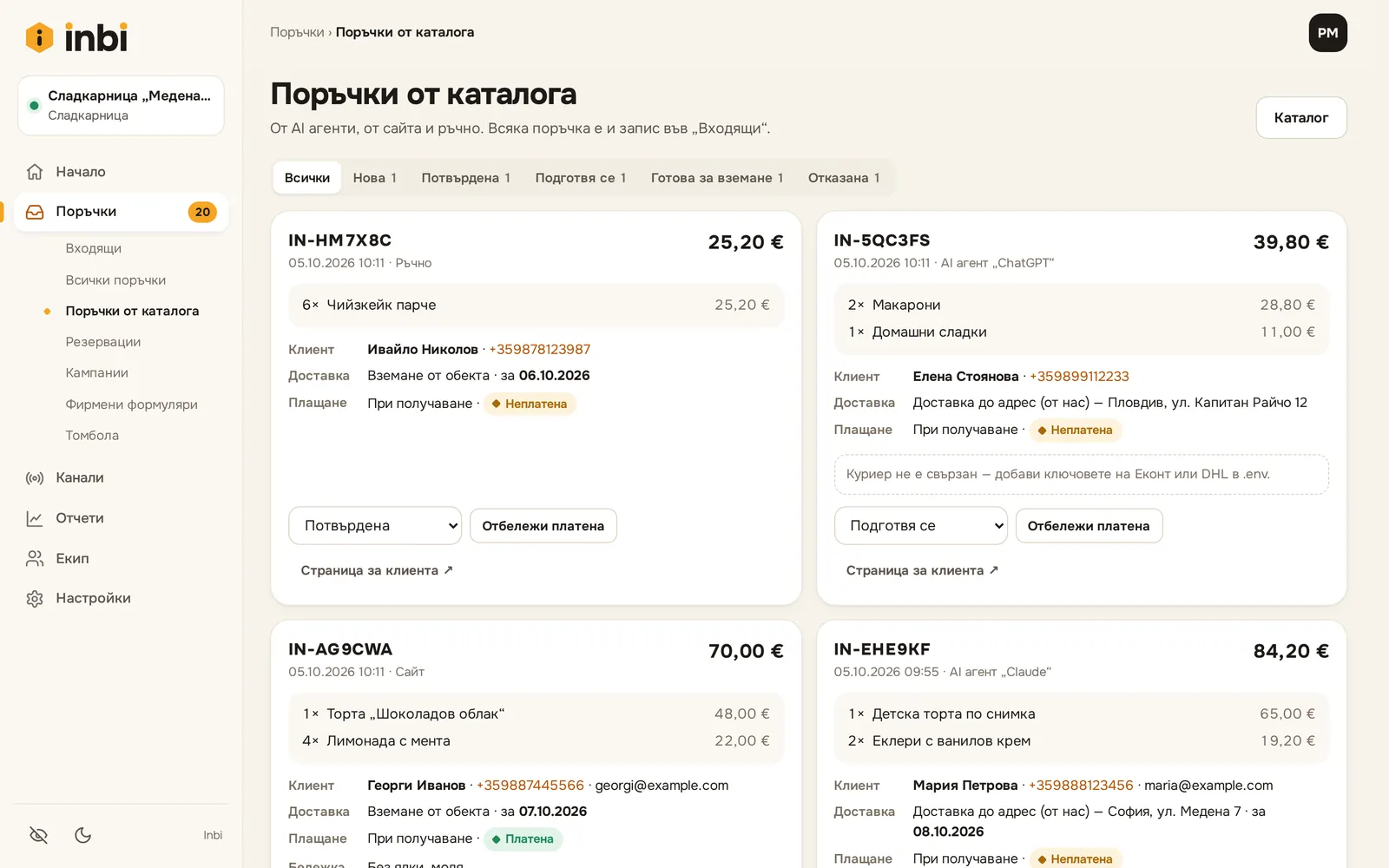This screenshot has height=868, width=1389.
Task: Click the courier not connected notice
Action: click(x=1082, y=475)
